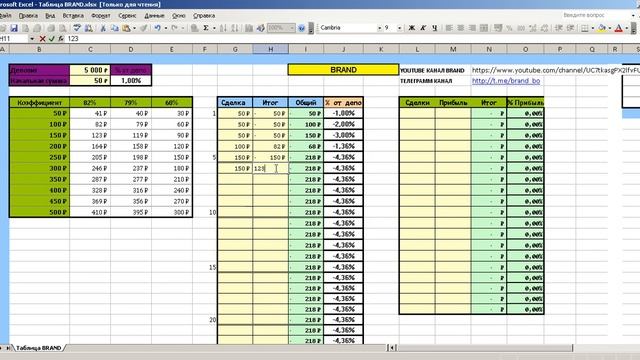Screen dimensions: 640x360
Task: Click the Insert Function fx icon
Action: point(61,39)
